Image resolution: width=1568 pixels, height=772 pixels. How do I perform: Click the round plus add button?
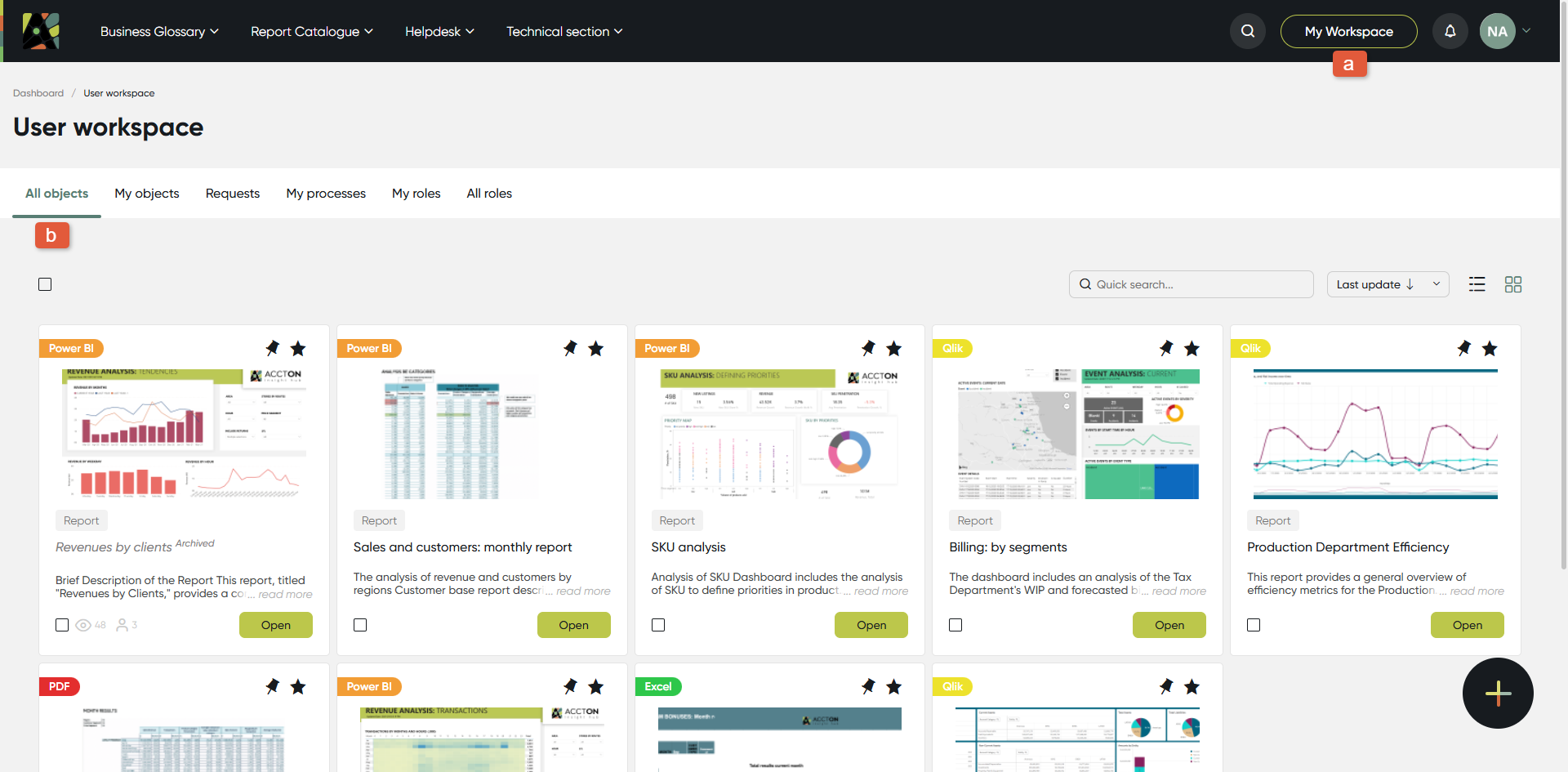coord(1497,693)
